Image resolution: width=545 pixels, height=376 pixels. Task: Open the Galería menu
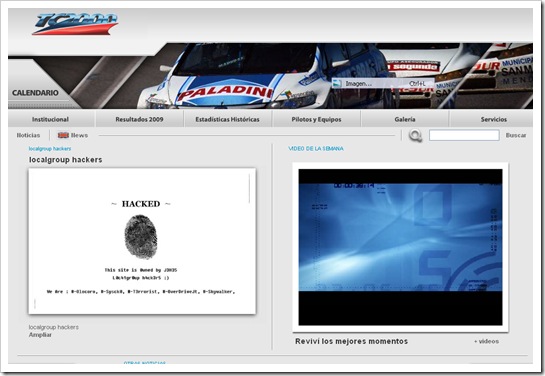click(x=405, y=119)
